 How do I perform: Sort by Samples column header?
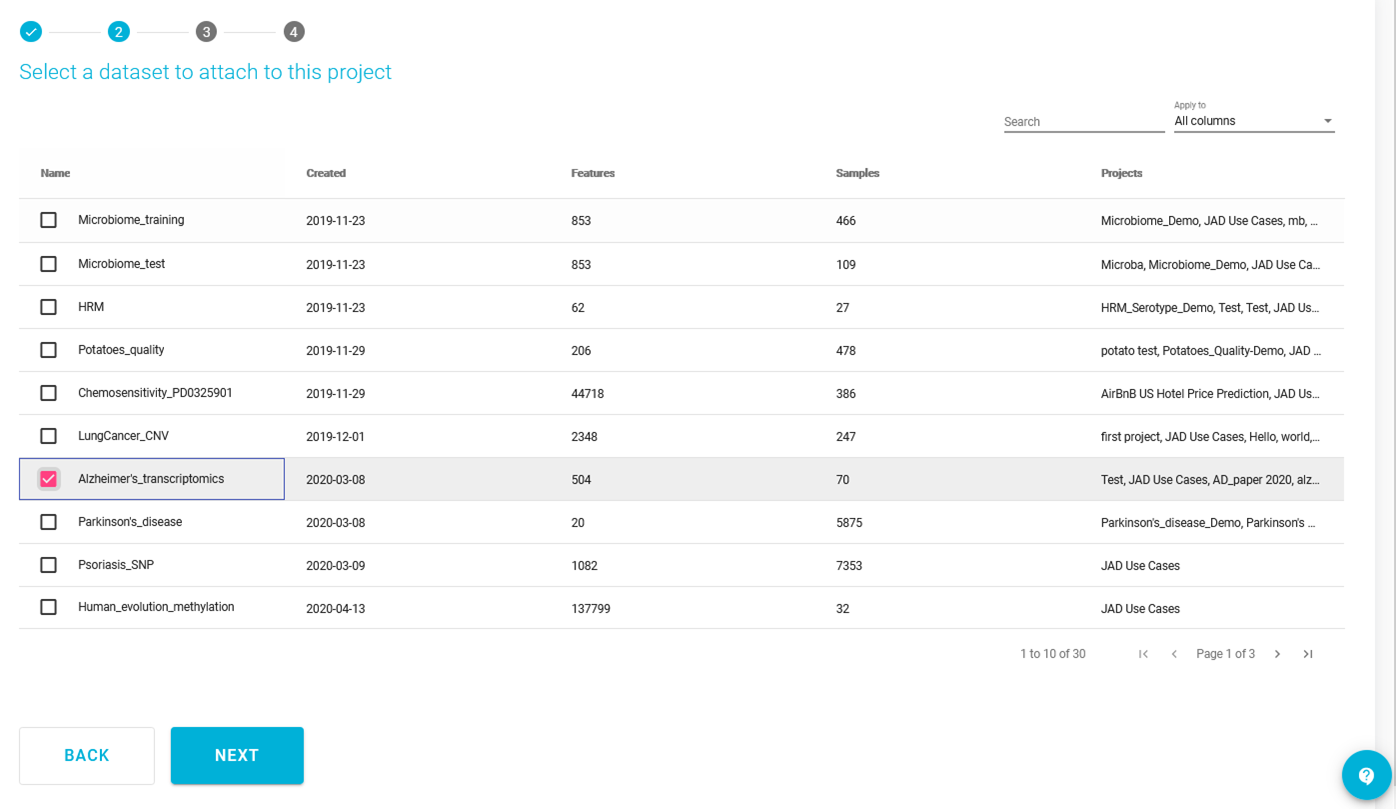click(x=858, y=173)
